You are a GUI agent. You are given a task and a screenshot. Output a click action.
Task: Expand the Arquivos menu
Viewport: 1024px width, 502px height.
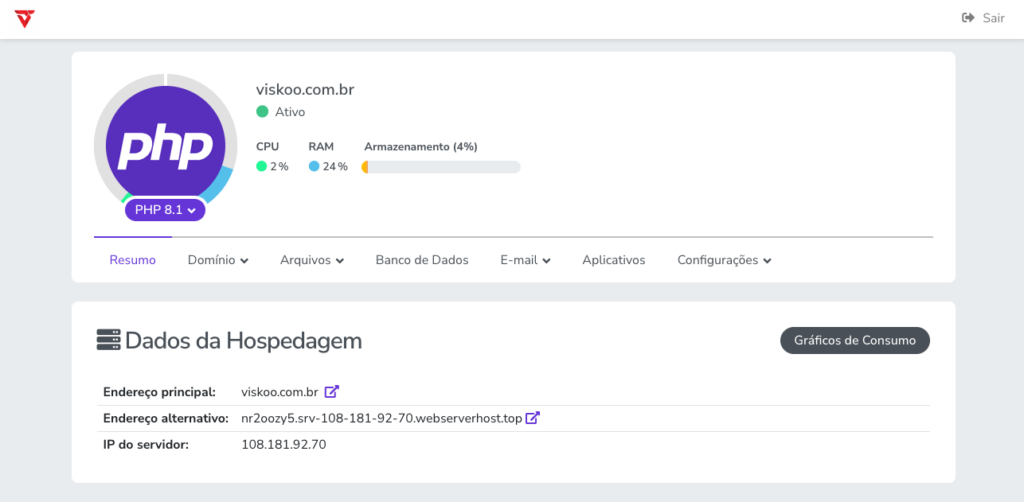(x=312, y=260)
